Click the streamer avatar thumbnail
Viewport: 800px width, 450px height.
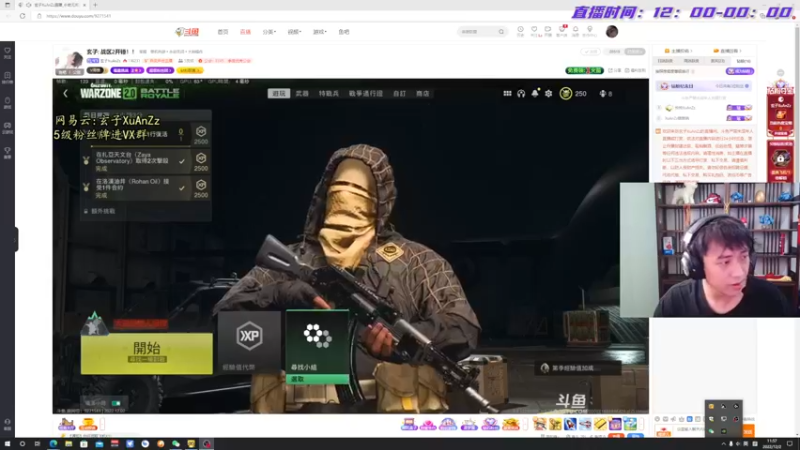click(69, 63)
